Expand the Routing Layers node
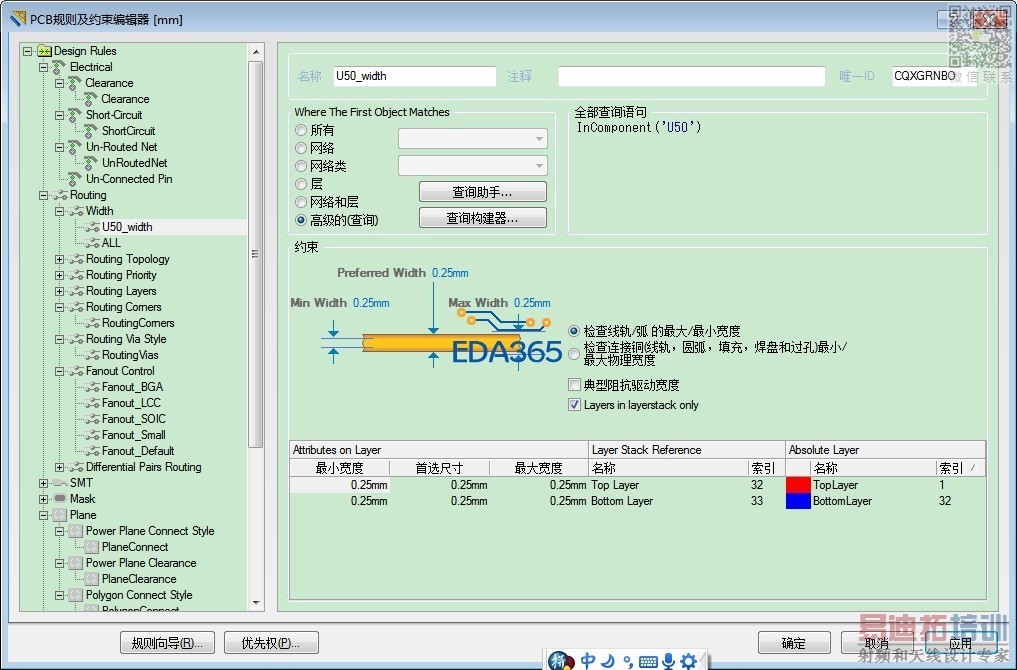This screenshot has width=1017, height=670. point(60,291)
